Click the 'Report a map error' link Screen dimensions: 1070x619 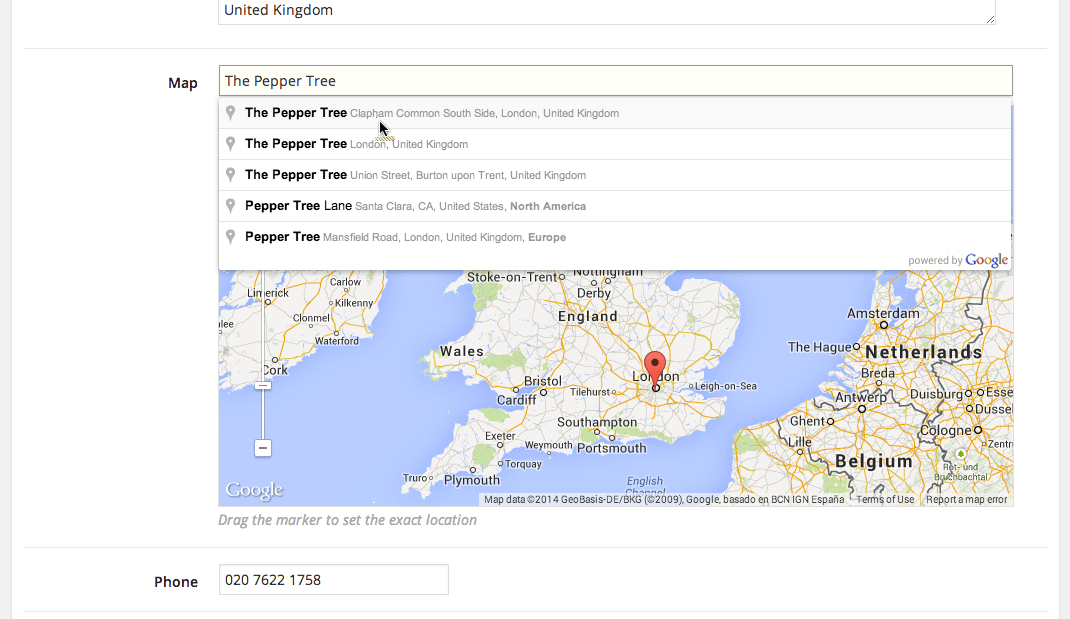(966, 499)
